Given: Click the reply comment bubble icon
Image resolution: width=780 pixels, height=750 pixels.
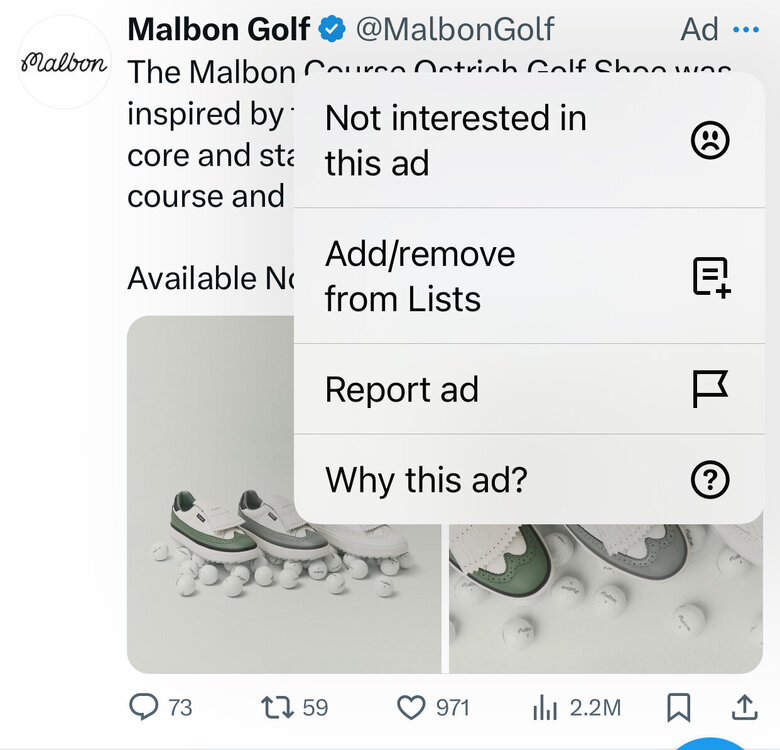Looking at the screenshot, I should click(145, 708).
